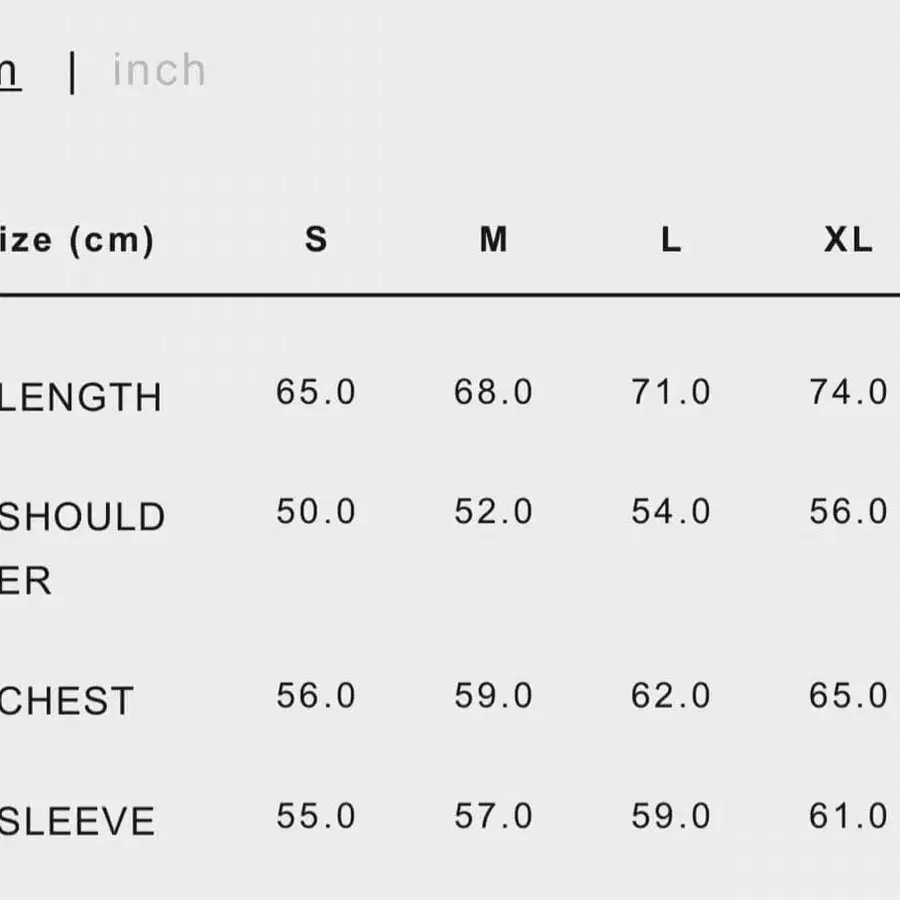This screenshot has width=900, height=900.
Task: Click the SLEEVE row label
Action: coord(78,822)
